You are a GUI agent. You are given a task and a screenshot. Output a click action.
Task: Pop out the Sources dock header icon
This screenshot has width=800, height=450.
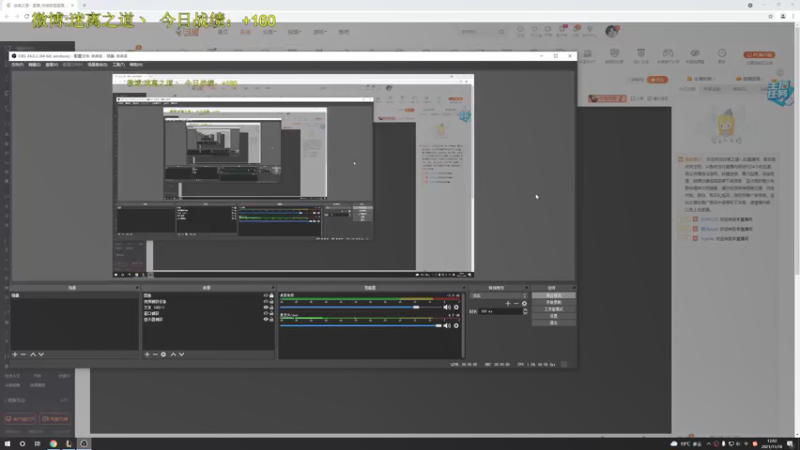272,288
